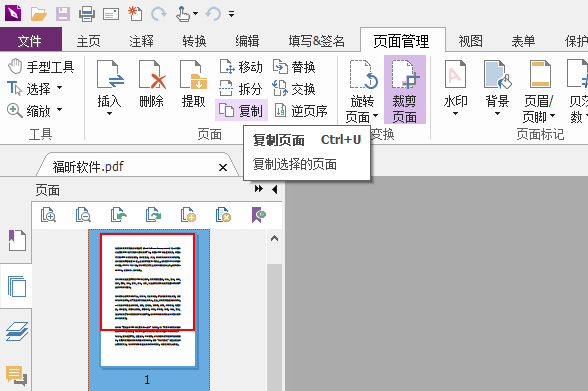Click the 页眉/页脚 header footer button
The width and height of the screenshot is (588, 391).
pos(539,91)
